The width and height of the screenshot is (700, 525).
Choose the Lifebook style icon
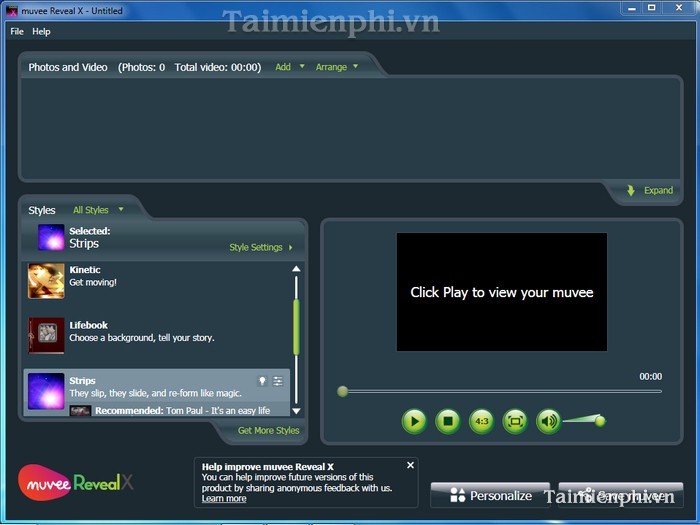click(x=46, y=335)
